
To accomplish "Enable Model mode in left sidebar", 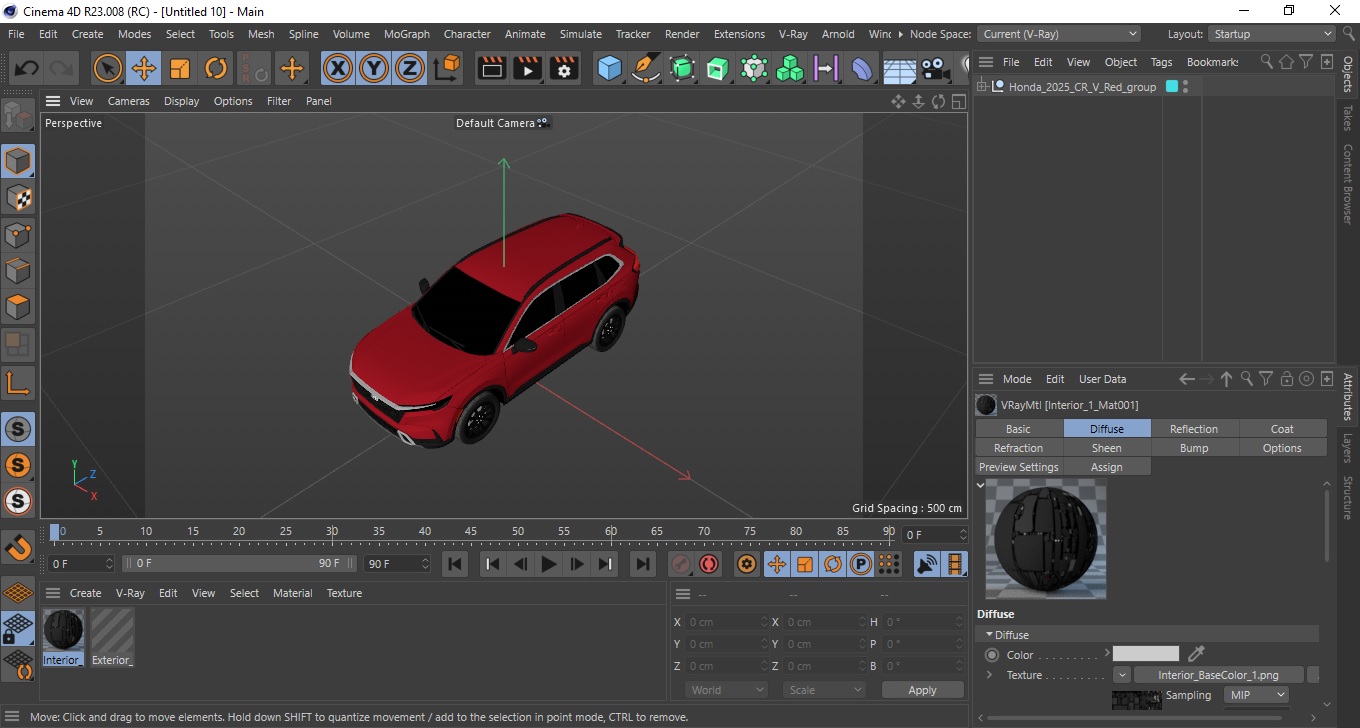I will point(18,162).
